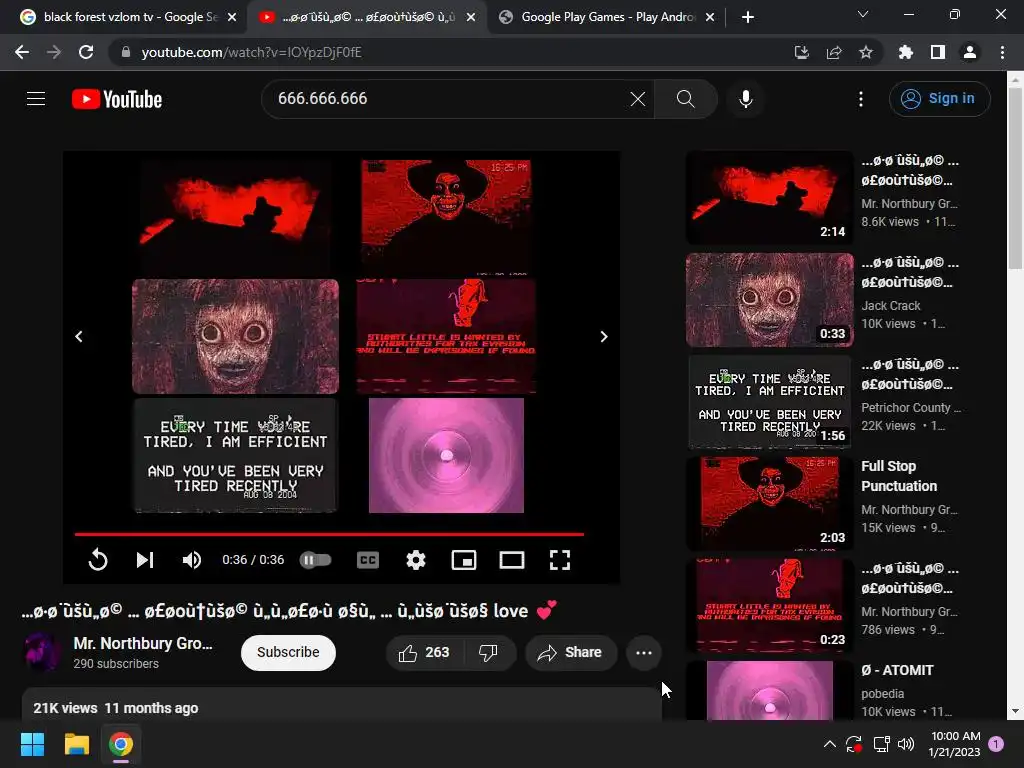The image size is (1024, 768).
Task: Click Chrome icon in taskbar
Action: [121, 744]
